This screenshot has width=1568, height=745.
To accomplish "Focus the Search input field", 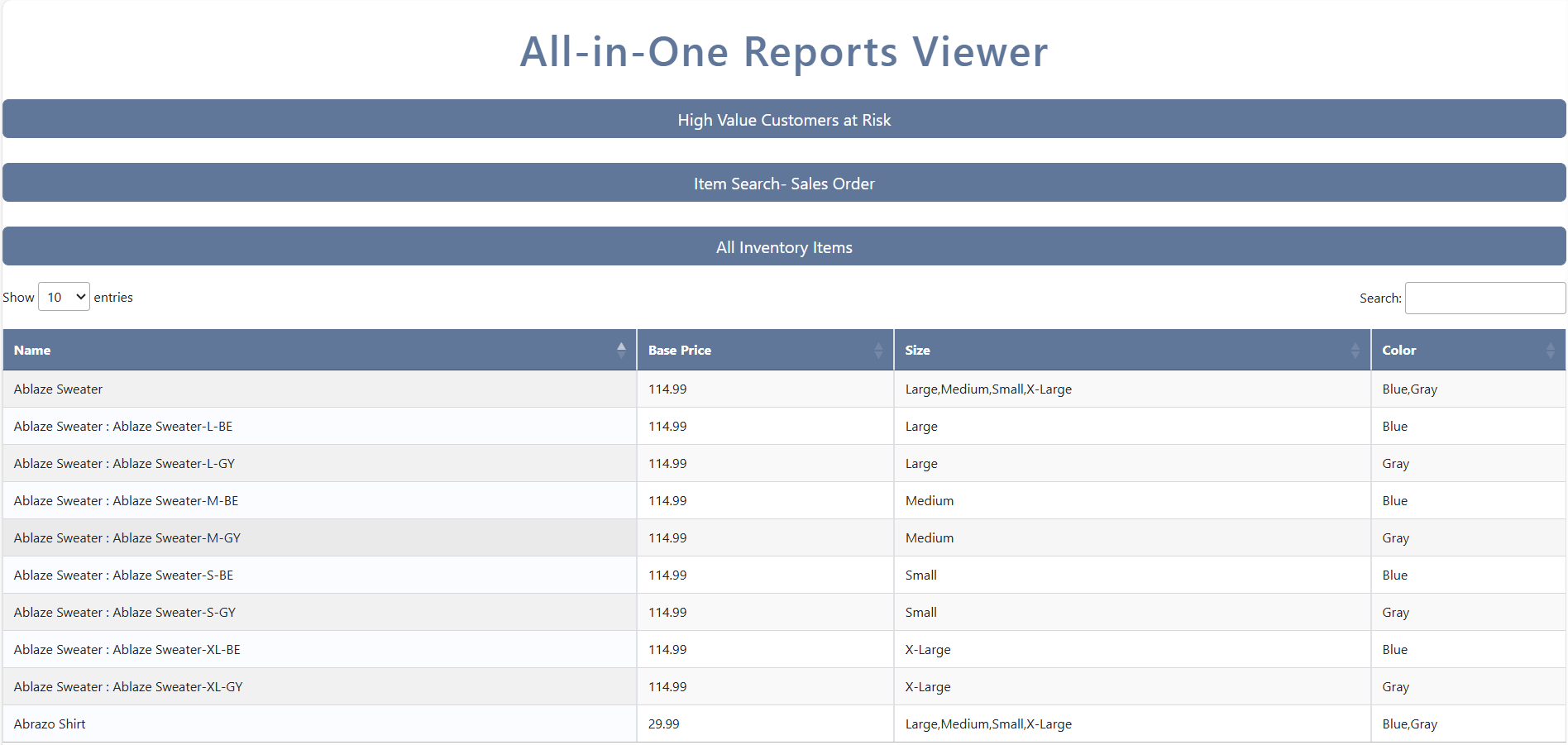I will [x=1484, y=298].
